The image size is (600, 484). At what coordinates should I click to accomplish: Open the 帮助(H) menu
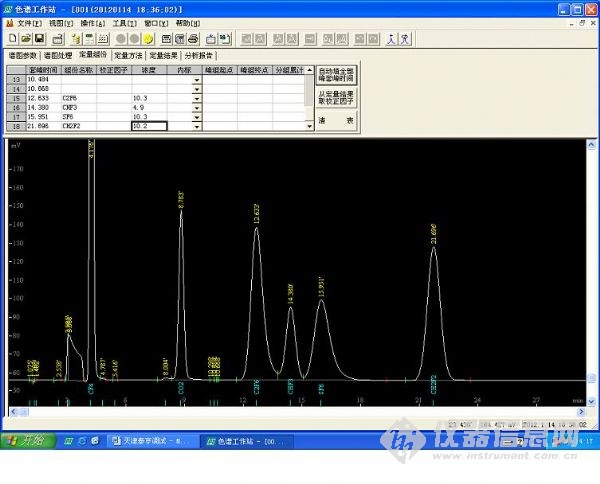click(188, 23)
